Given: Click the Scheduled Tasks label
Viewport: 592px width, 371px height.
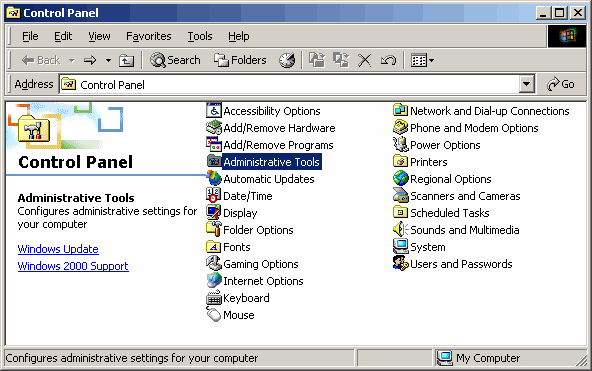Looking at the screenshot, I should [449, 213].
